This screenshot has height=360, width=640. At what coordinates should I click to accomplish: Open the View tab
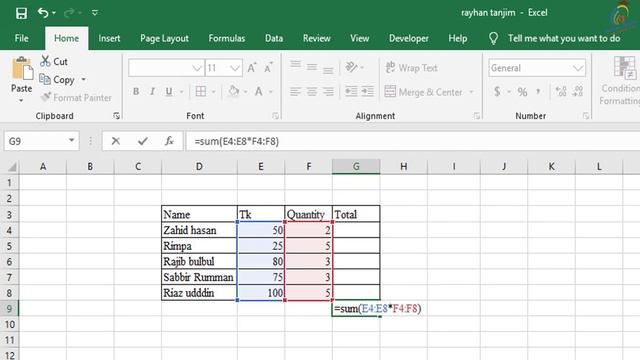point(359,38)
